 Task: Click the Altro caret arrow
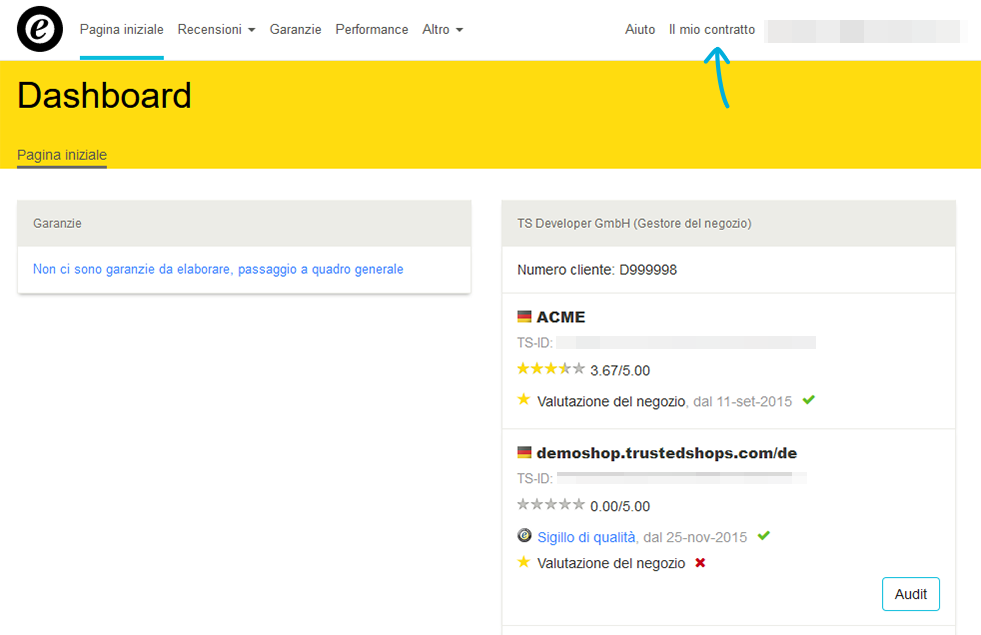tap(459, 30)
